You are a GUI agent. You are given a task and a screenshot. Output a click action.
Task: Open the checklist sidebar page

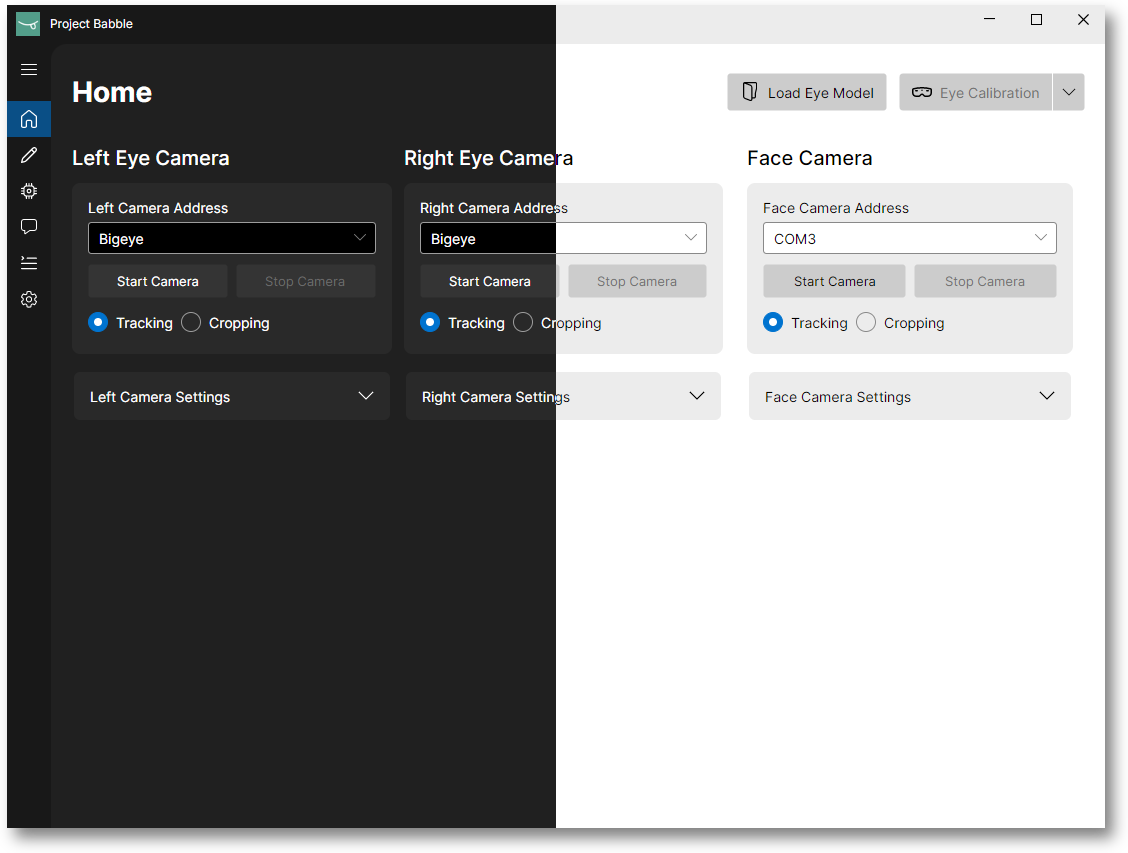coord(29,263)
